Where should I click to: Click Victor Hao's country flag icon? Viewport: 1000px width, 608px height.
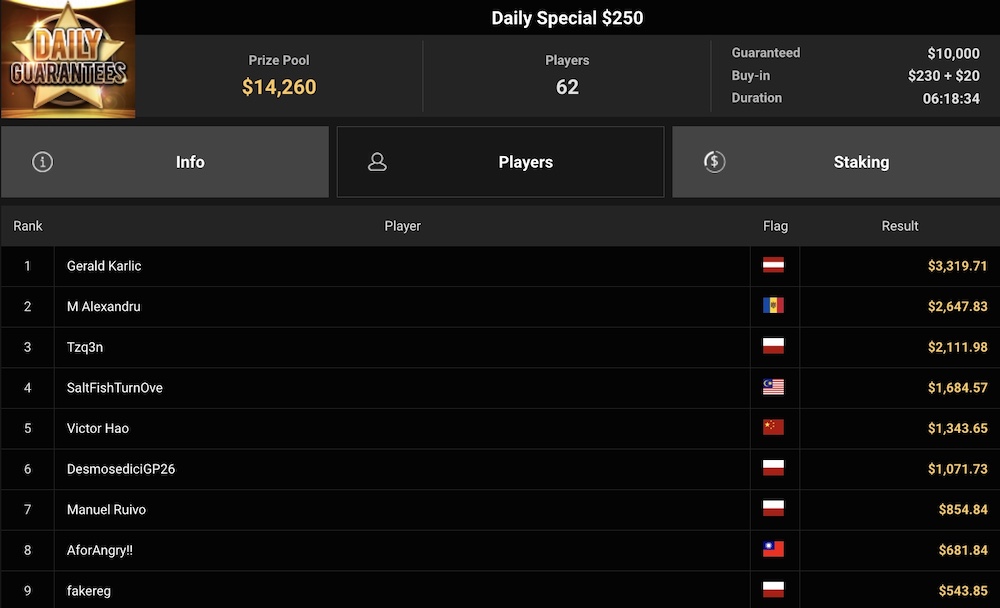(773, 428)
